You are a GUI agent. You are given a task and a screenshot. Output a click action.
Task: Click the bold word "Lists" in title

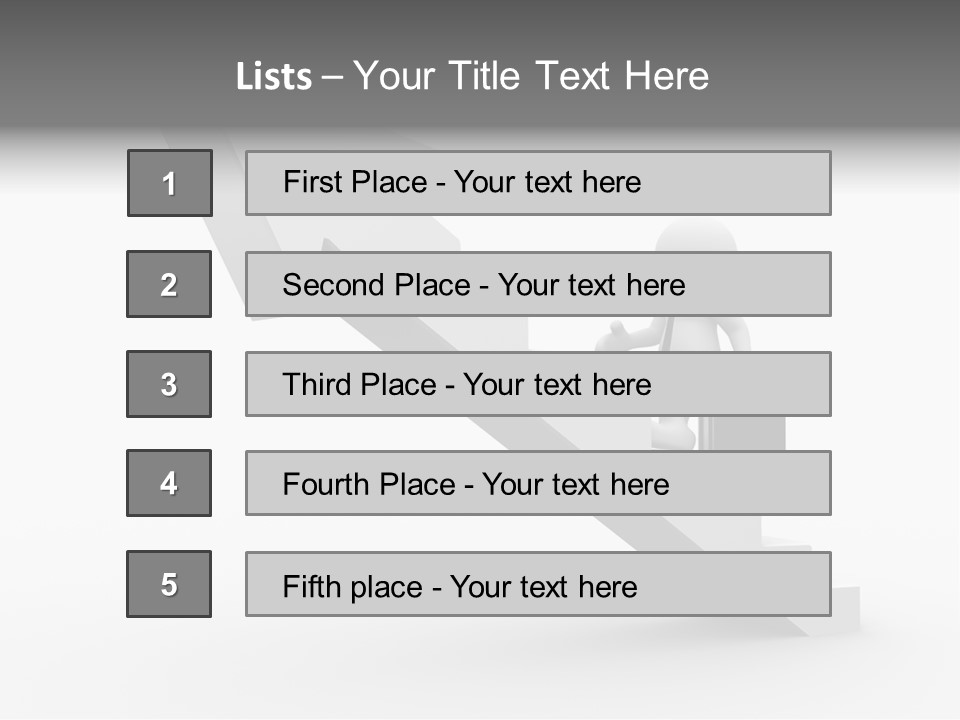click(x=274, y=76)
